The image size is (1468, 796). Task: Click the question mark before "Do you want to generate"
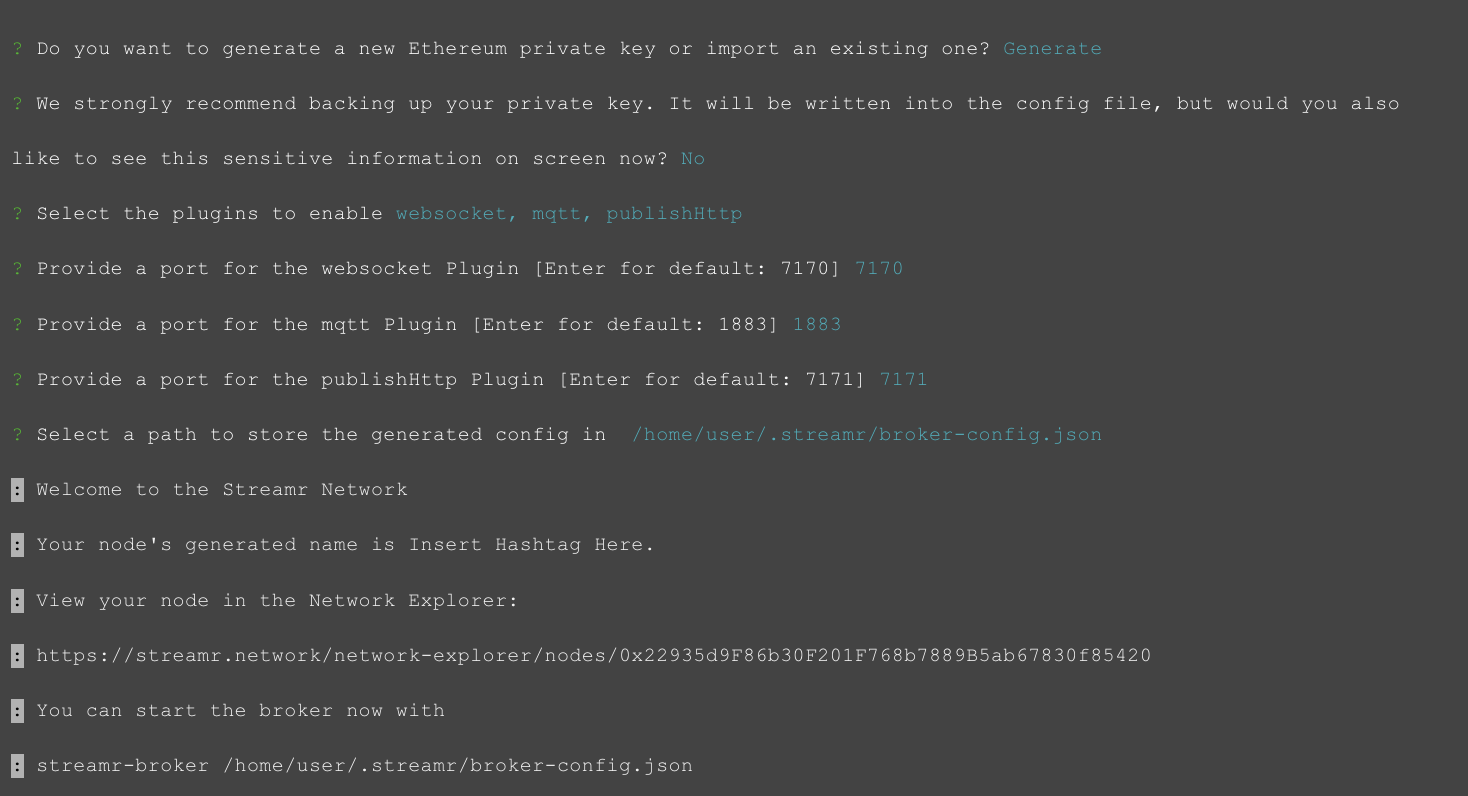pyautogui.click(x=17, y=49)
